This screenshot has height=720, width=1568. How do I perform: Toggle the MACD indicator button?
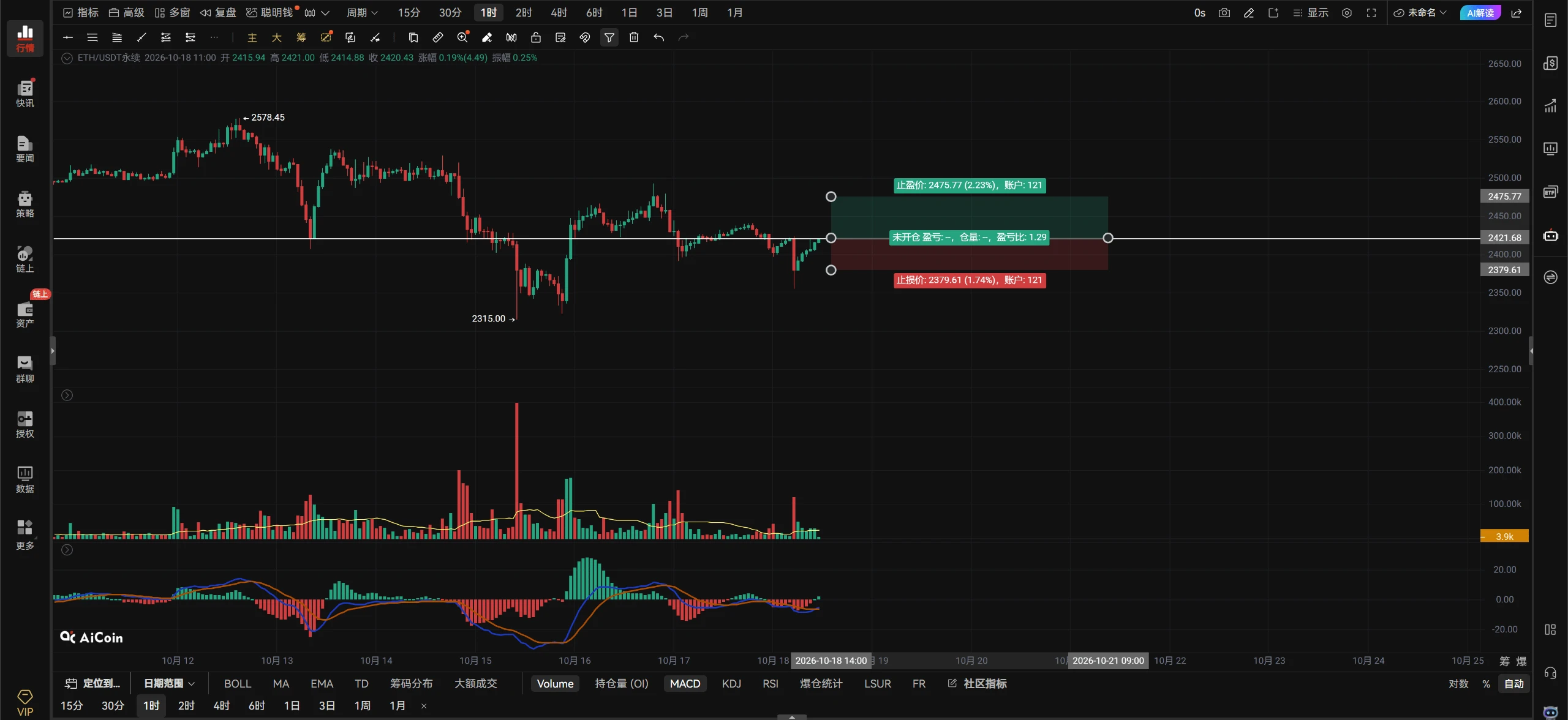coord(685,683)
